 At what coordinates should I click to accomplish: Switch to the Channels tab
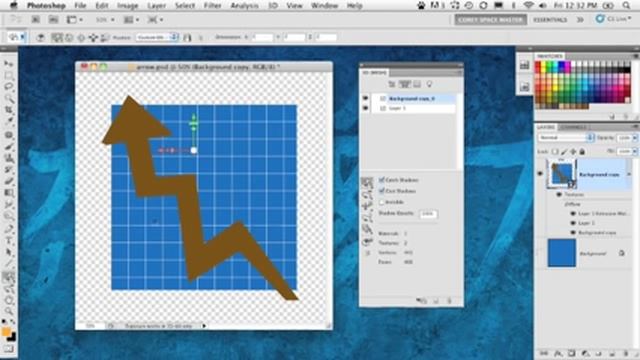point(574,127)
